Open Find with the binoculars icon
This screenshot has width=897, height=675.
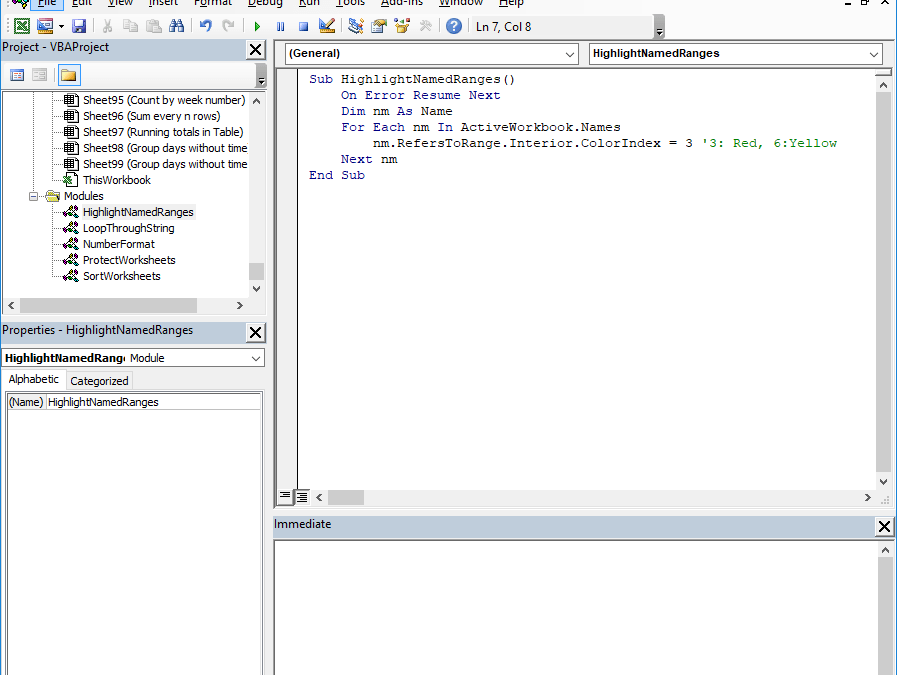[x=176, y=26]
